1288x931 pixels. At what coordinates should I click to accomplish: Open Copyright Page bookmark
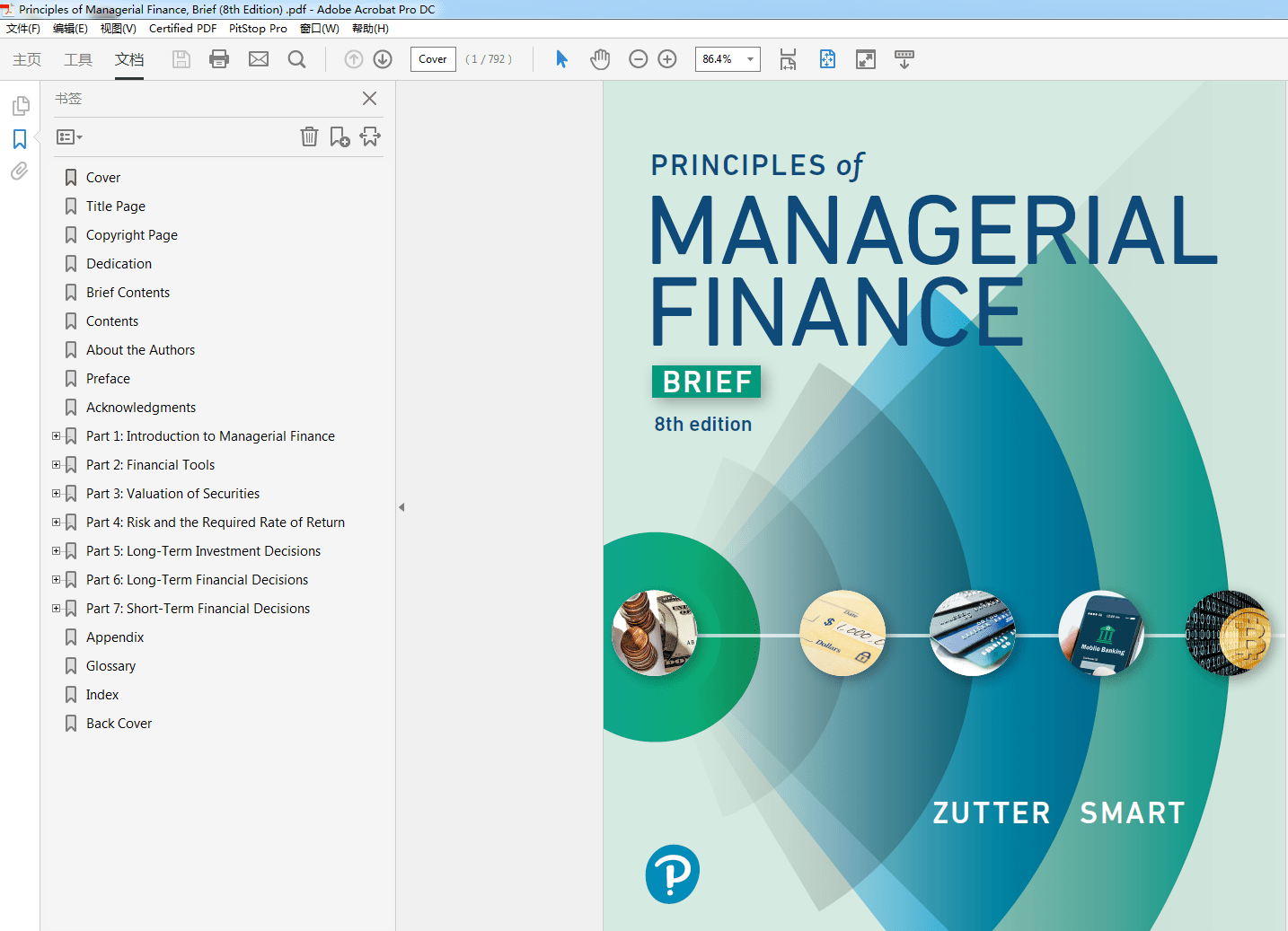(x=132, y=235)
